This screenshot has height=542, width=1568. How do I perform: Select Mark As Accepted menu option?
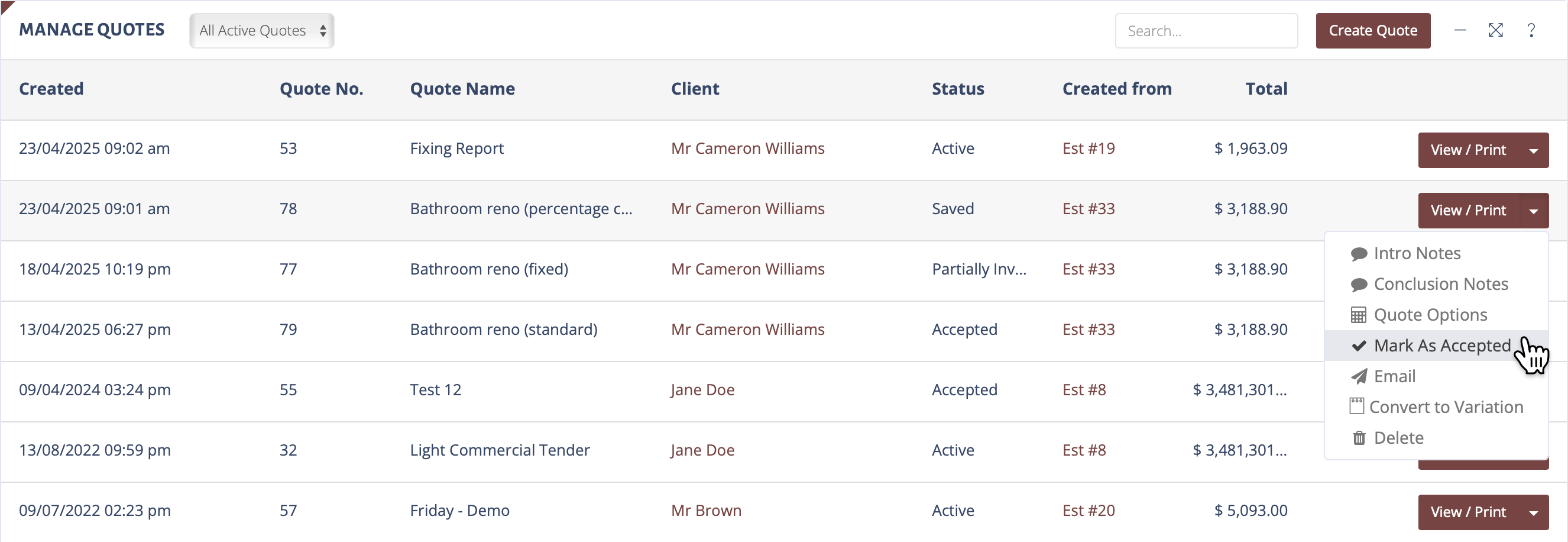tap(1441, 346)
